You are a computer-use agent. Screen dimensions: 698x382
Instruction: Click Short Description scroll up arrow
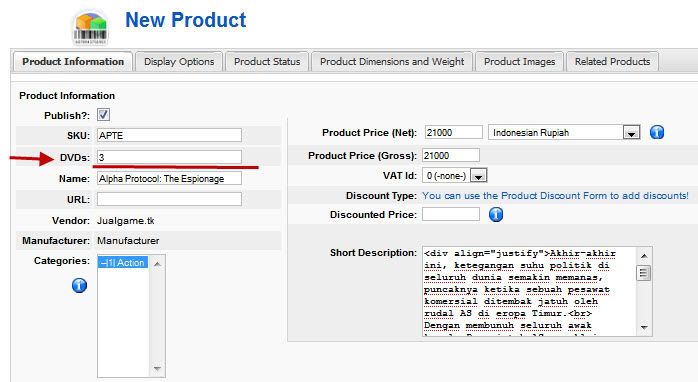pos(644,256)
